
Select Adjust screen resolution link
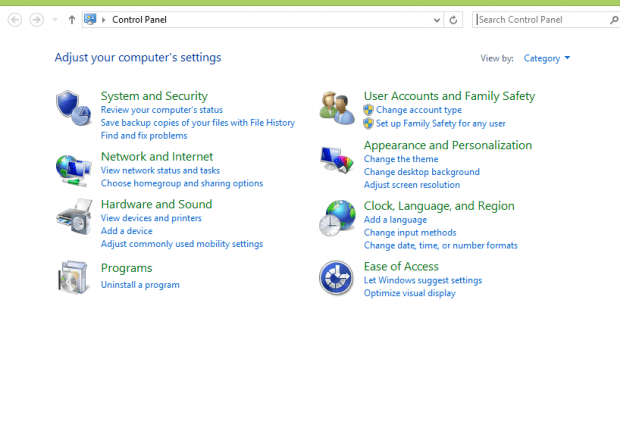tap(412, 185)
